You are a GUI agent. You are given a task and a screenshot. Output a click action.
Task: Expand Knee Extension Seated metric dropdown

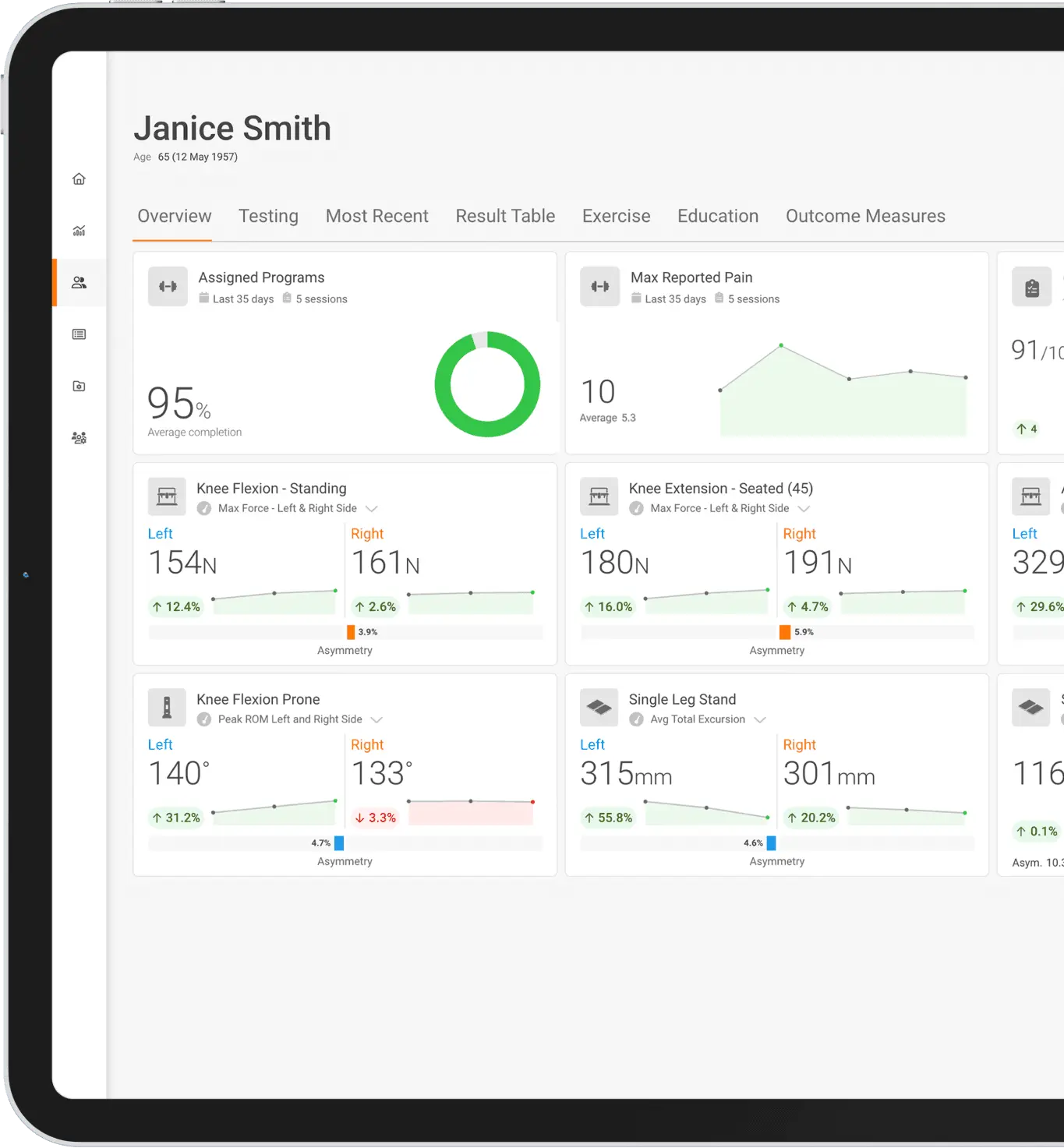[804, 509]
